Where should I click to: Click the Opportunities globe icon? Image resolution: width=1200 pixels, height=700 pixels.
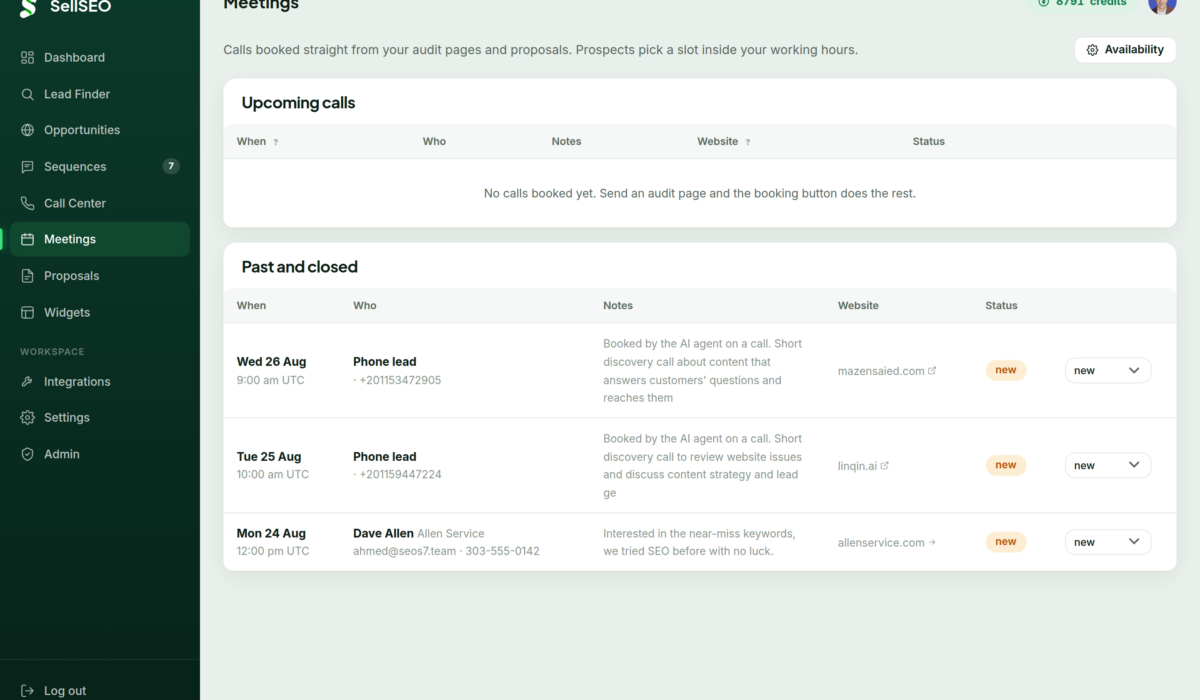coord(27,130)
